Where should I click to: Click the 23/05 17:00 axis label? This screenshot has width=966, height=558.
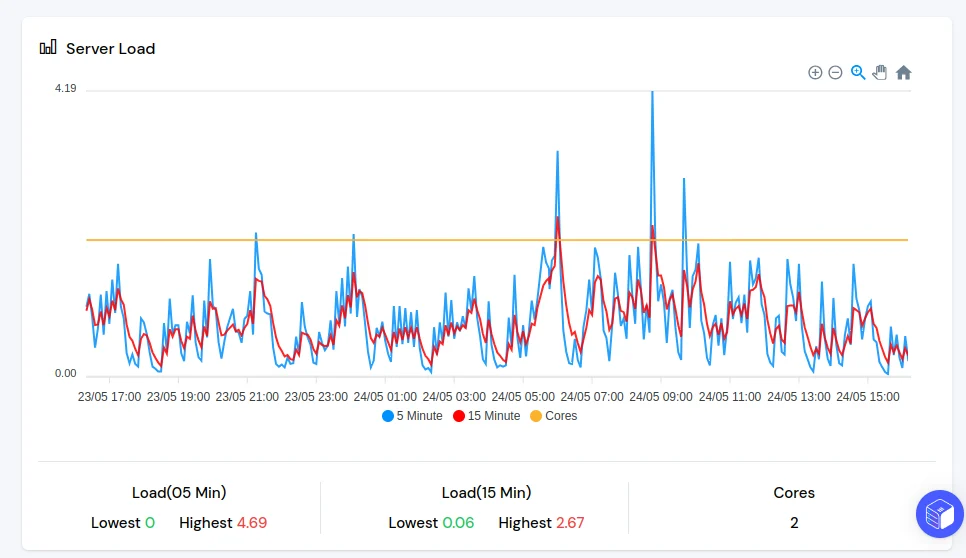[109, 397]
